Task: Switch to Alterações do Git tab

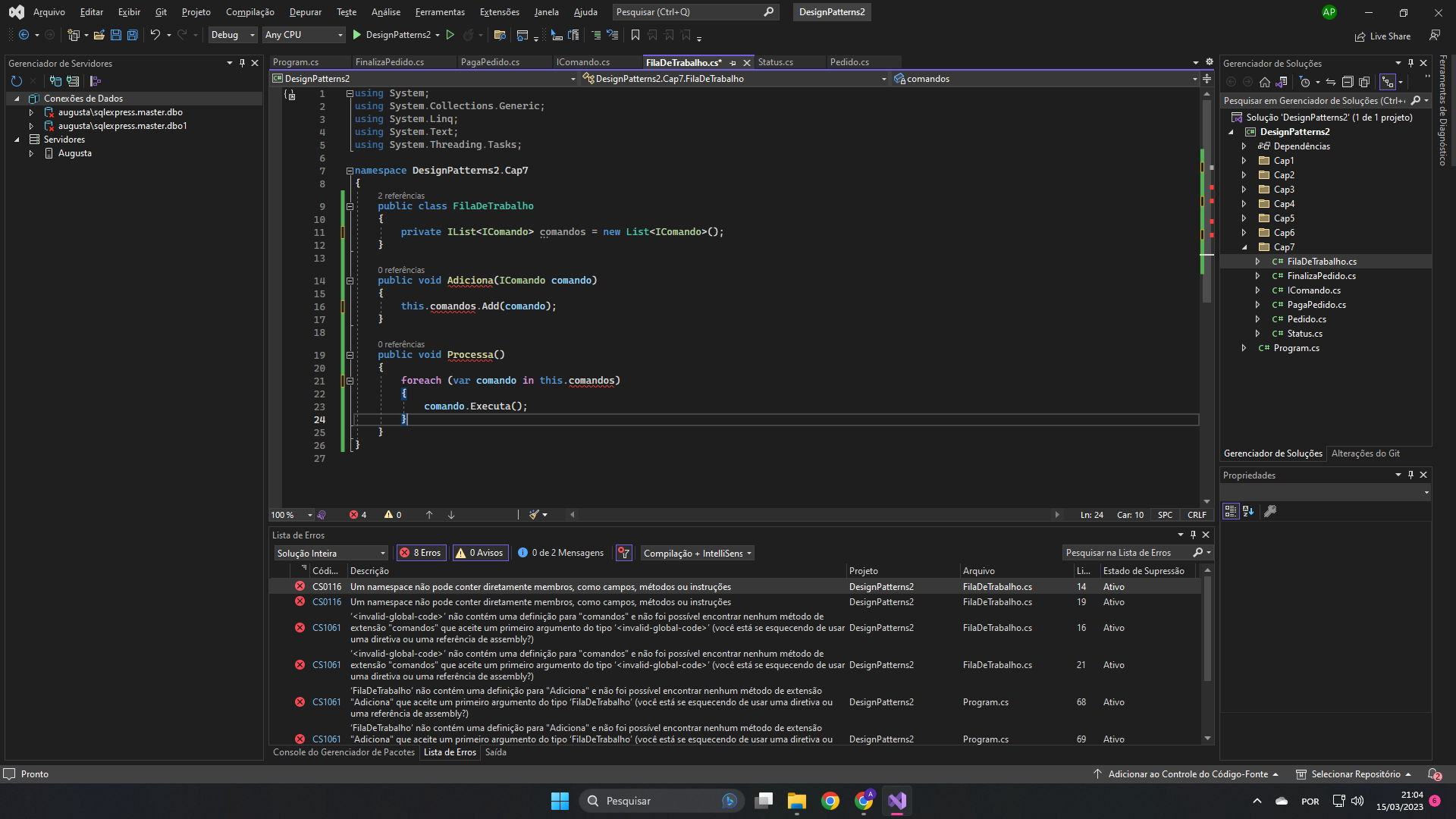Action: click(x=1365, y=453)
